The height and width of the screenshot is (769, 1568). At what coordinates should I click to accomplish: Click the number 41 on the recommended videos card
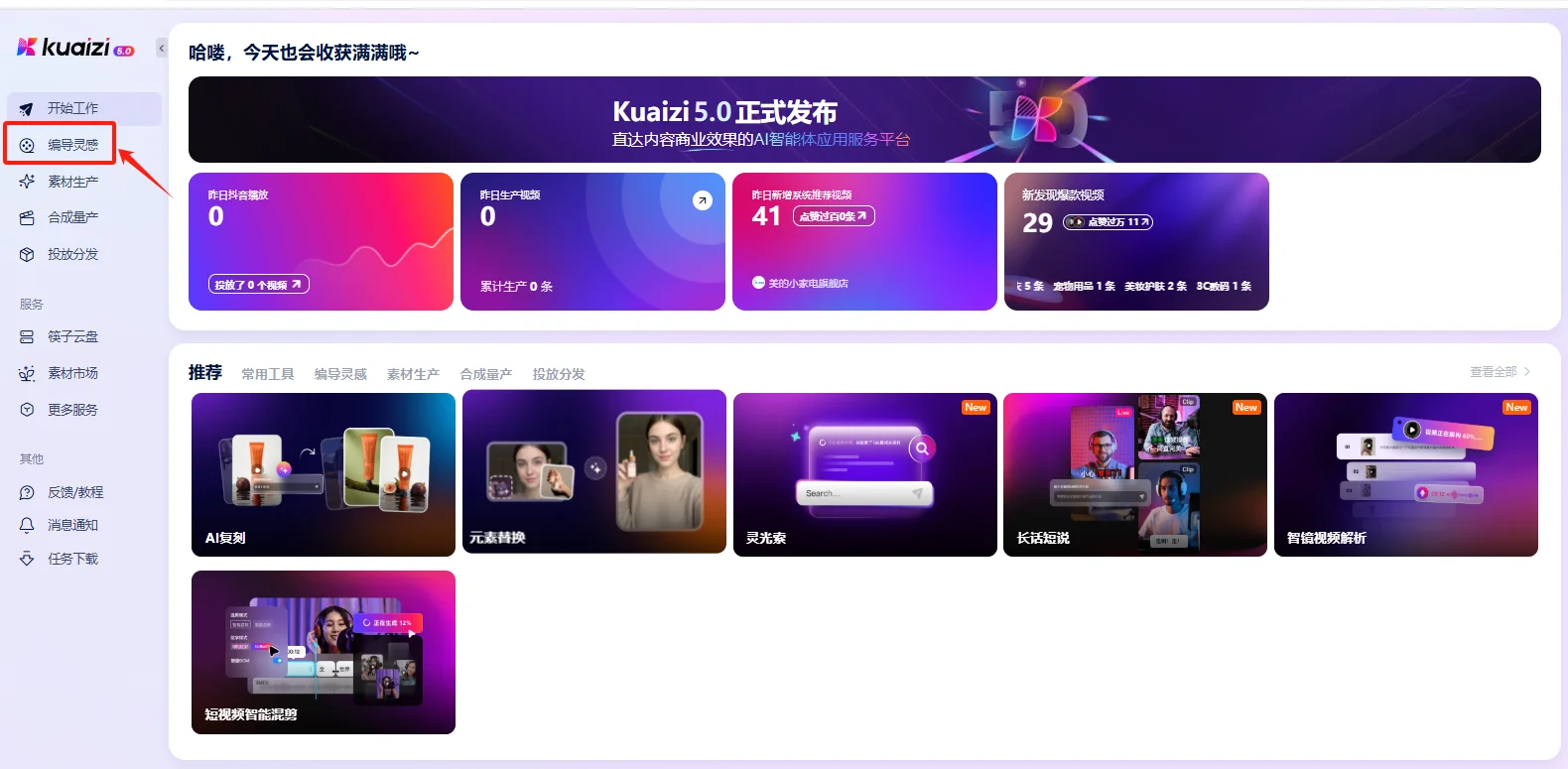click(766, 216)
